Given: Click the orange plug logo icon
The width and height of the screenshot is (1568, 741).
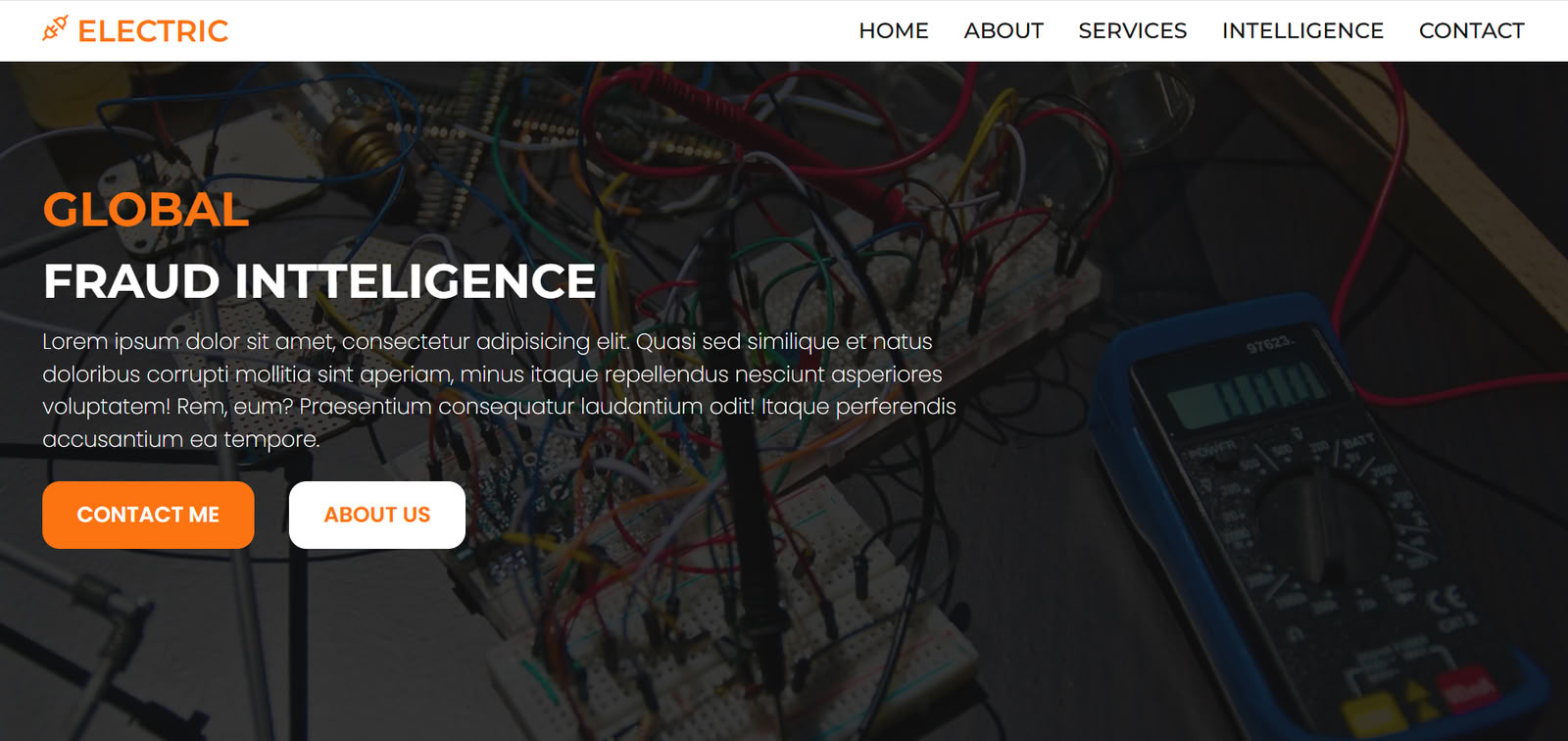Looking at the screenshot, I should [x=55, y=29].
